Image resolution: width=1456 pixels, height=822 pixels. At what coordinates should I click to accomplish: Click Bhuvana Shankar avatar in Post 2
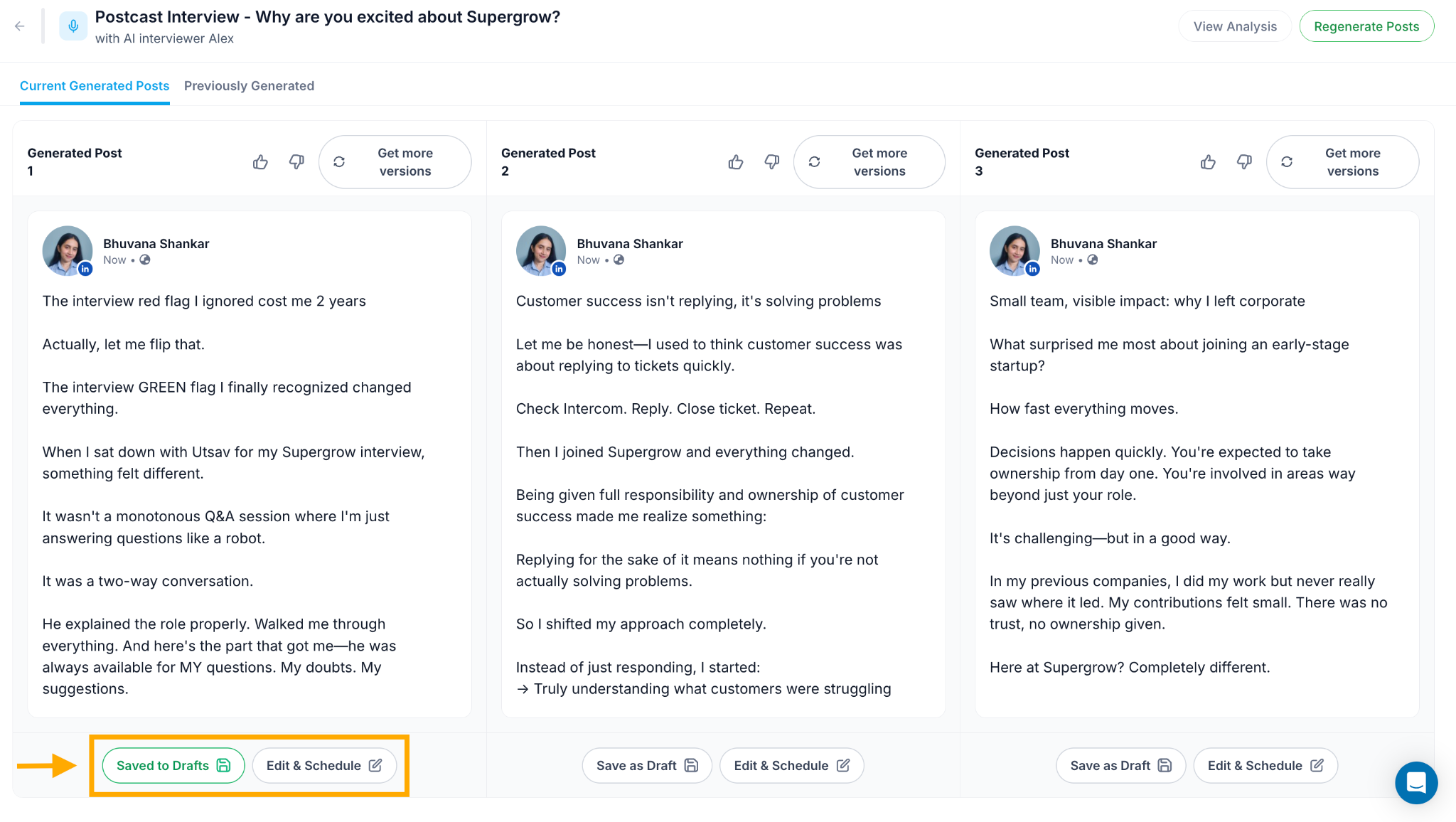pos(541,250)
